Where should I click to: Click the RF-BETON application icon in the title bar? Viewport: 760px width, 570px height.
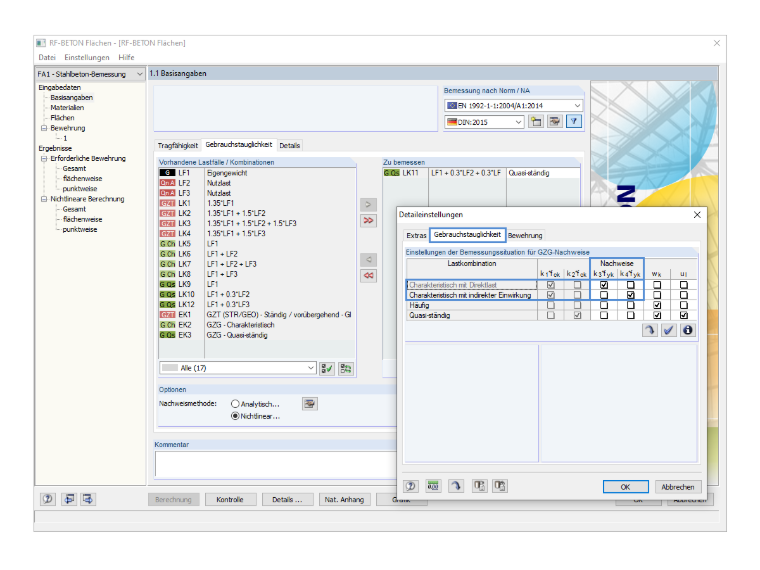[41, 43]
